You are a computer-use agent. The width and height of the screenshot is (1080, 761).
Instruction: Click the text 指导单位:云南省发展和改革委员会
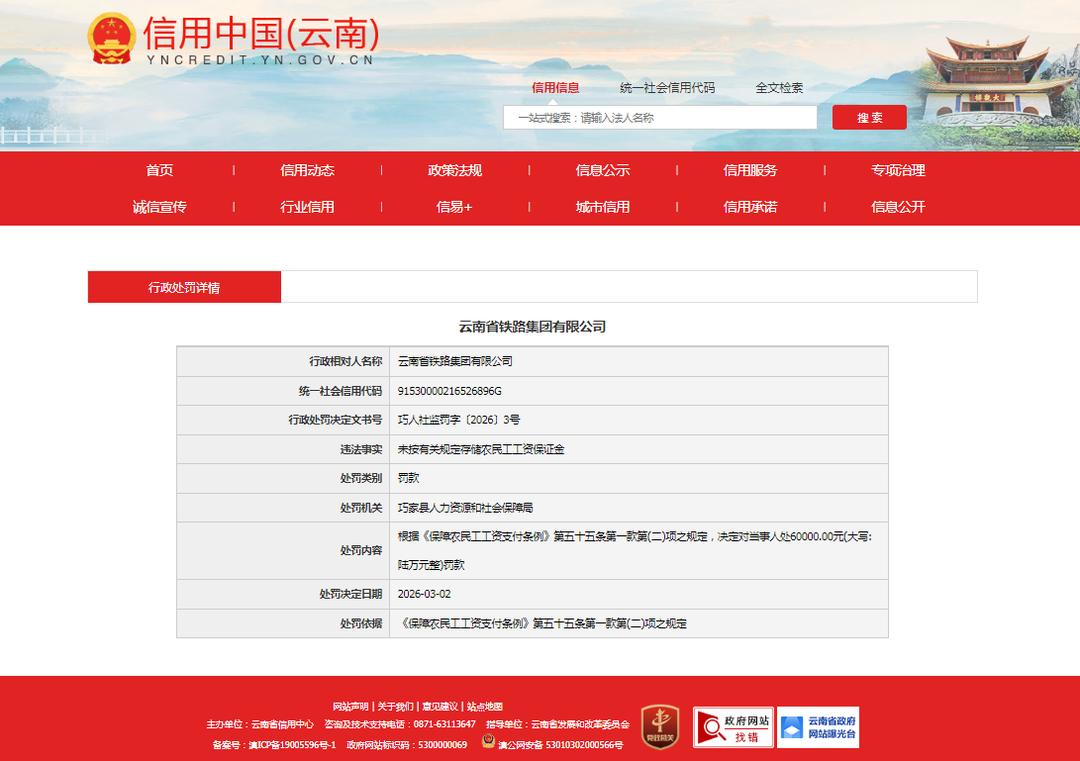(558, 724)
